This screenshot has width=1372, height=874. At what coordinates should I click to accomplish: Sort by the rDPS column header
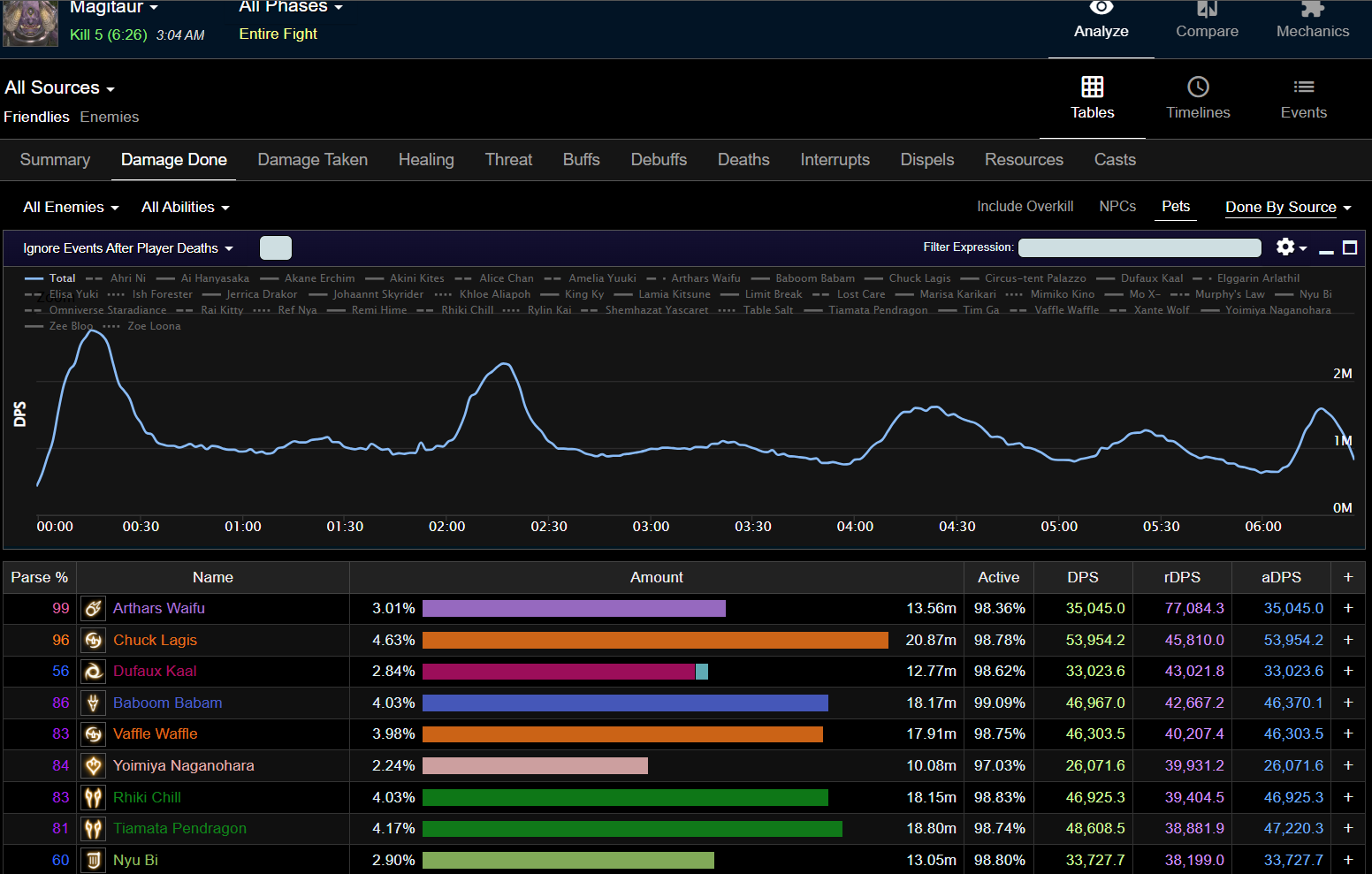click(1182, 577)
